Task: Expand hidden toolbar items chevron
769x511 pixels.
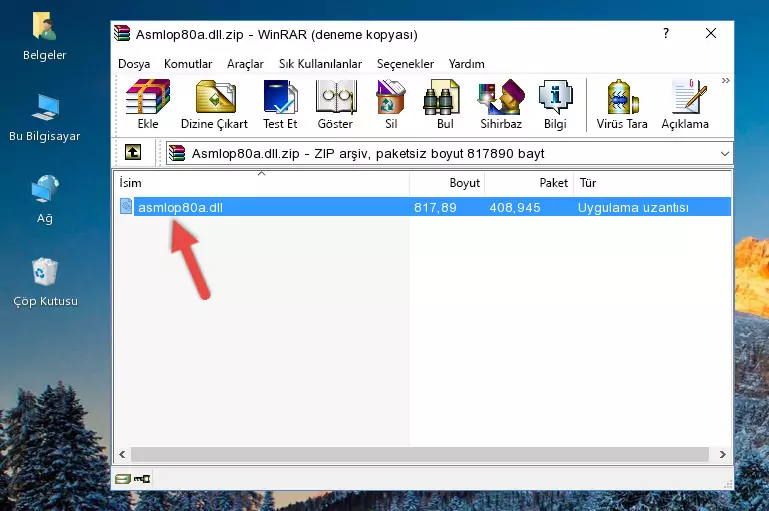Action: pyautogui.click(x=725, y=80)
